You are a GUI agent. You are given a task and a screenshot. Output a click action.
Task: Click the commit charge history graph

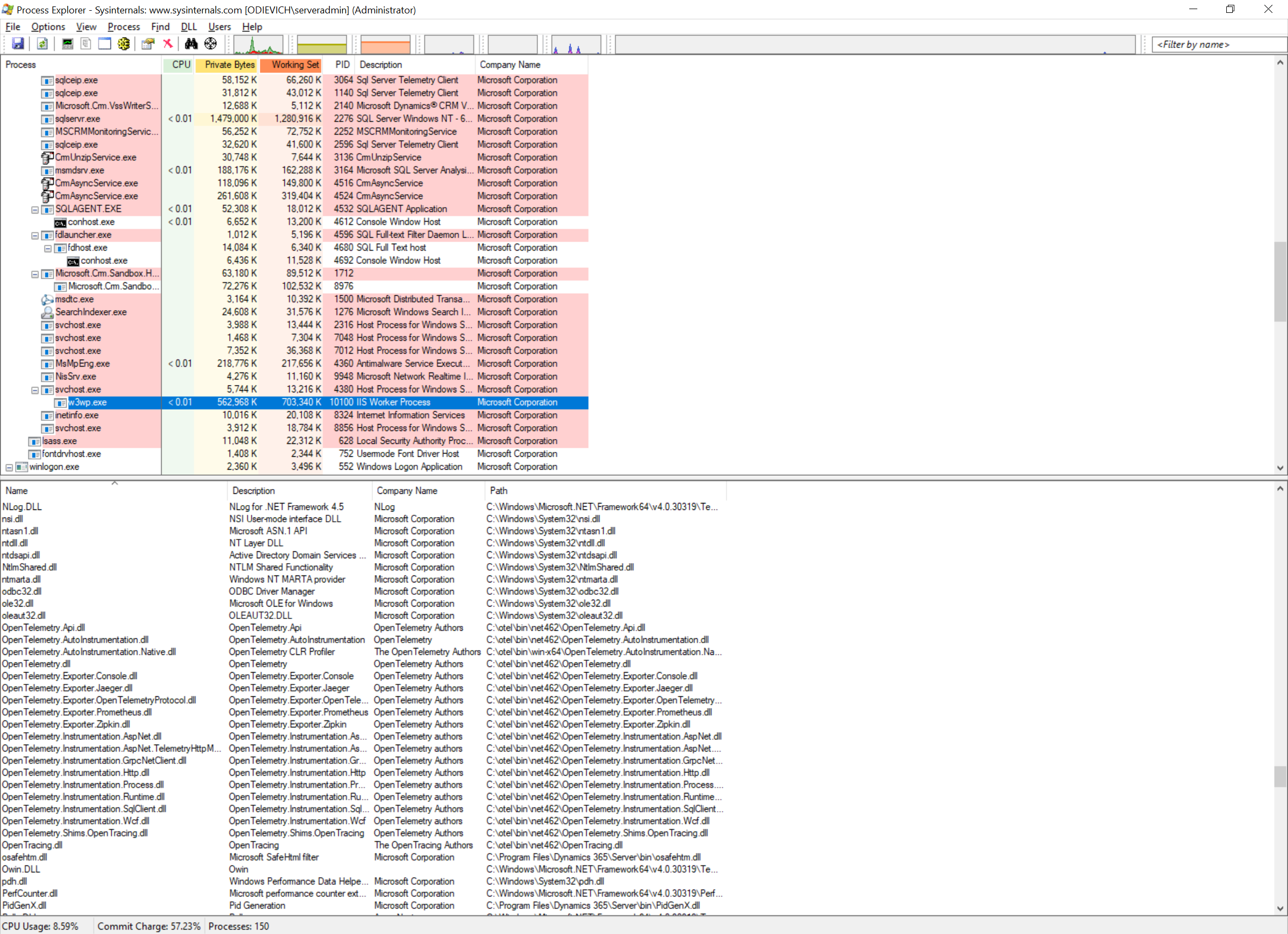click(x=321, y=46)
